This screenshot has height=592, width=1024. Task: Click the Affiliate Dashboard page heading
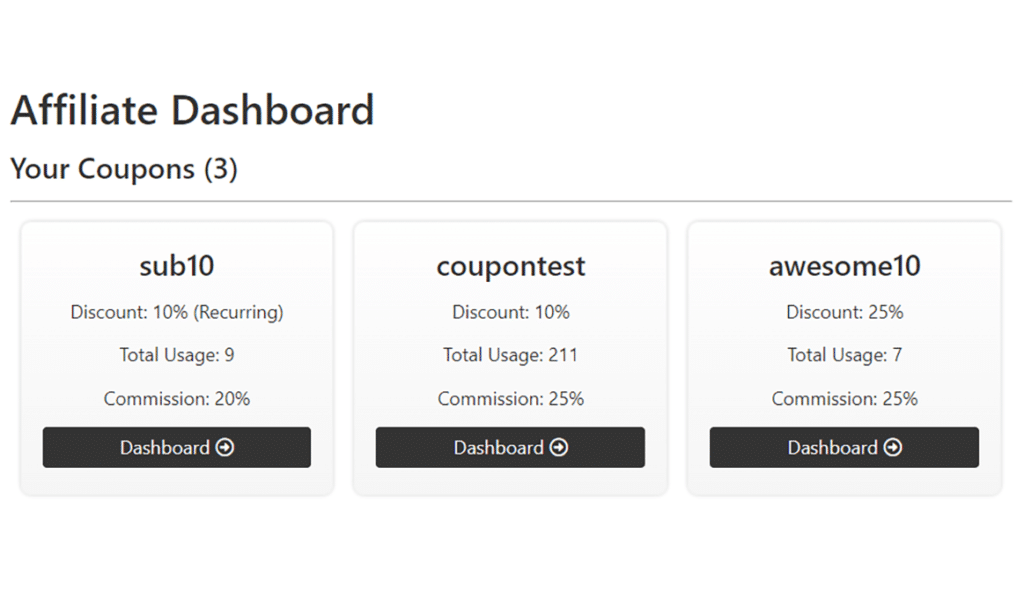[x=192, y=110]
